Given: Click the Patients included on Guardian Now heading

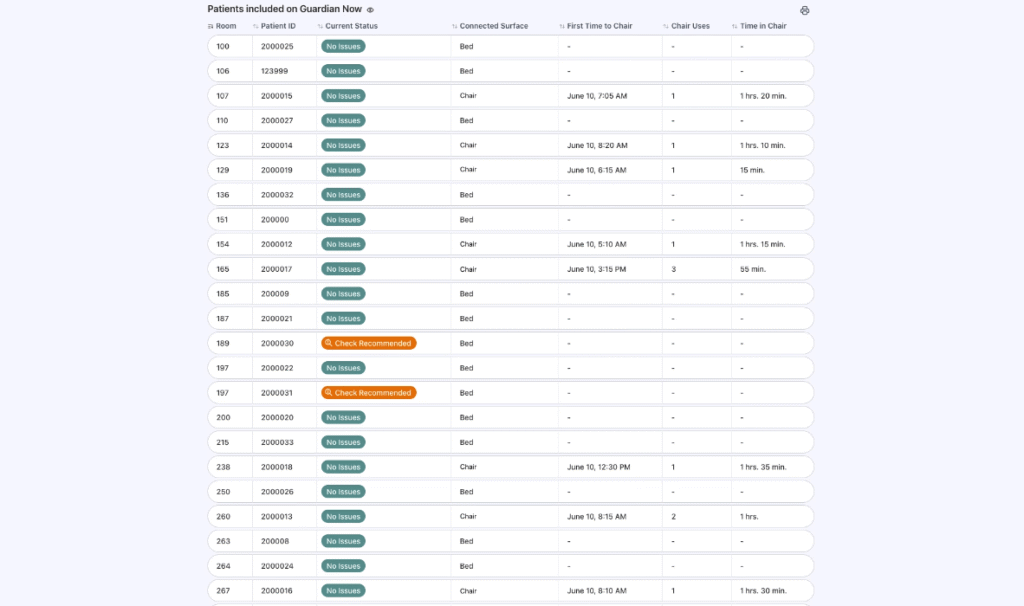Looking at the screenshot, I should click(x=284, y=9).
